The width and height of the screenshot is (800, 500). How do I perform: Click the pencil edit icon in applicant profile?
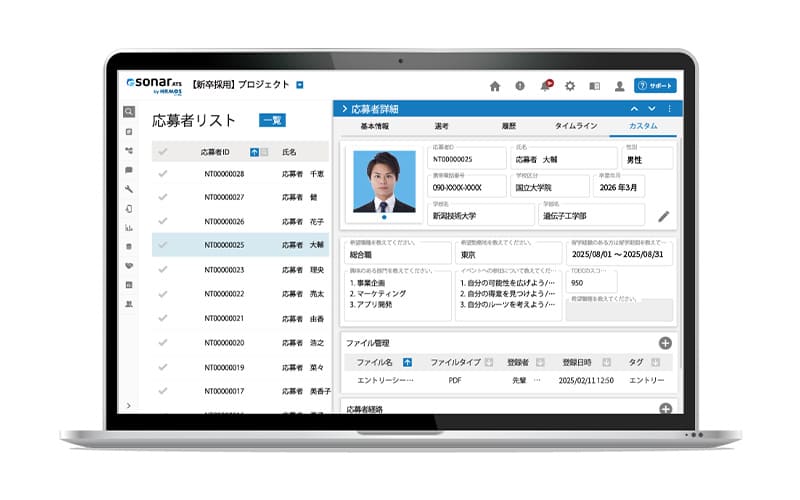663,216
